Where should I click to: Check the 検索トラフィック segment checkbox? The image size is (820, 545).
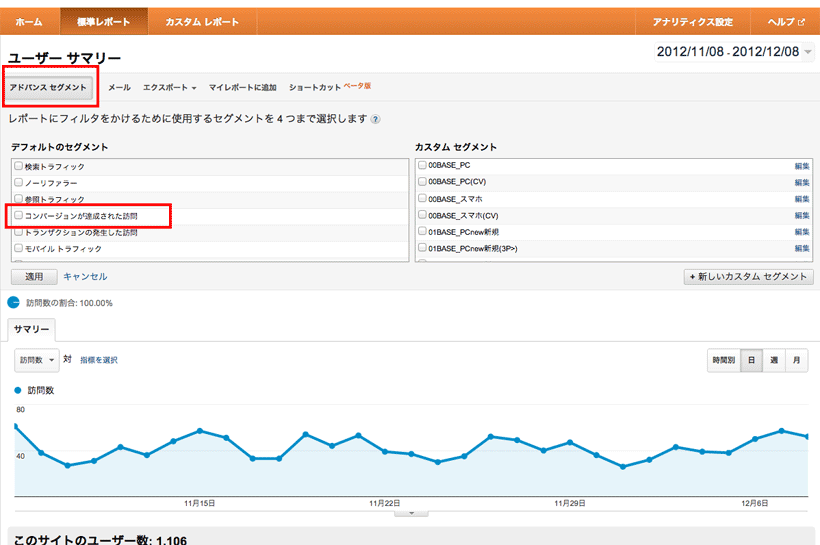point(19,166)
